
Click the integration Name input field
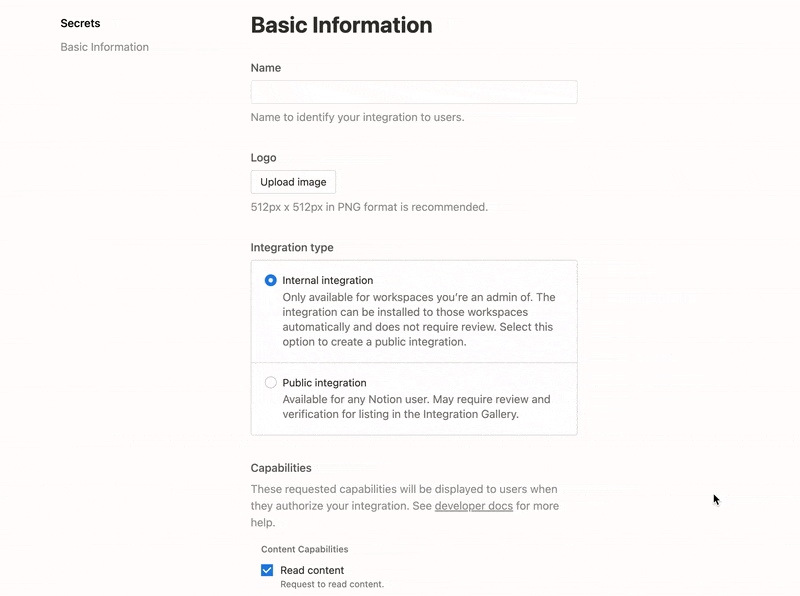pos(414,92)
